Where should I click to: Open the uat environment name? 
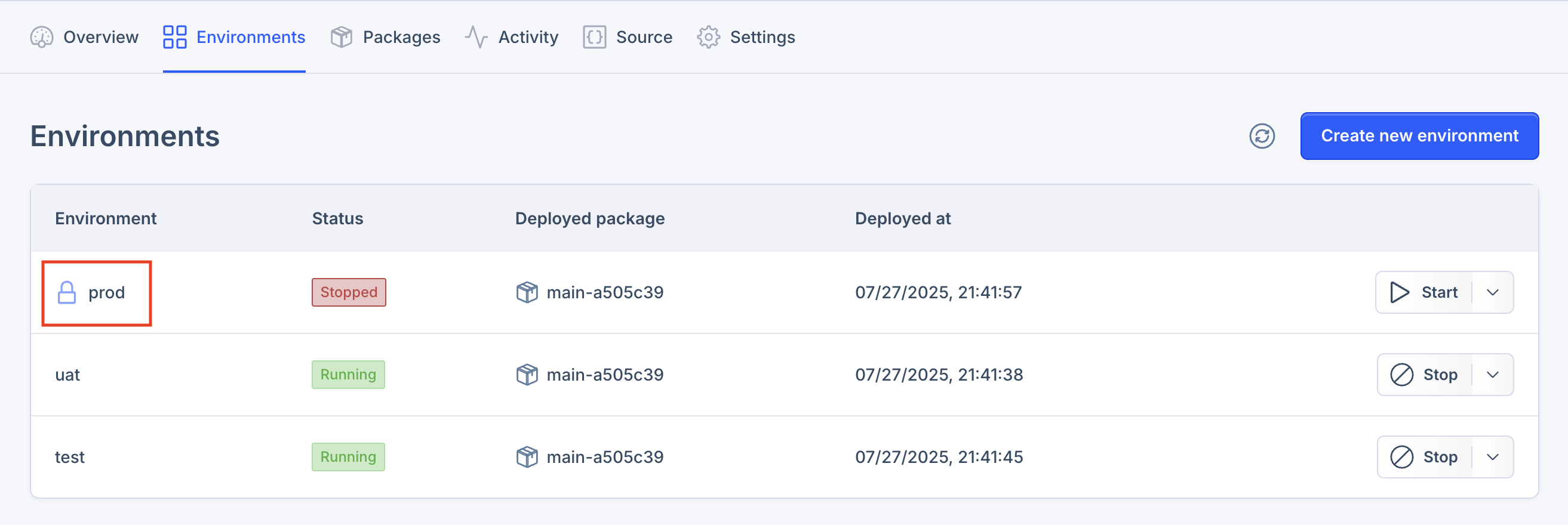click(67, 375)
